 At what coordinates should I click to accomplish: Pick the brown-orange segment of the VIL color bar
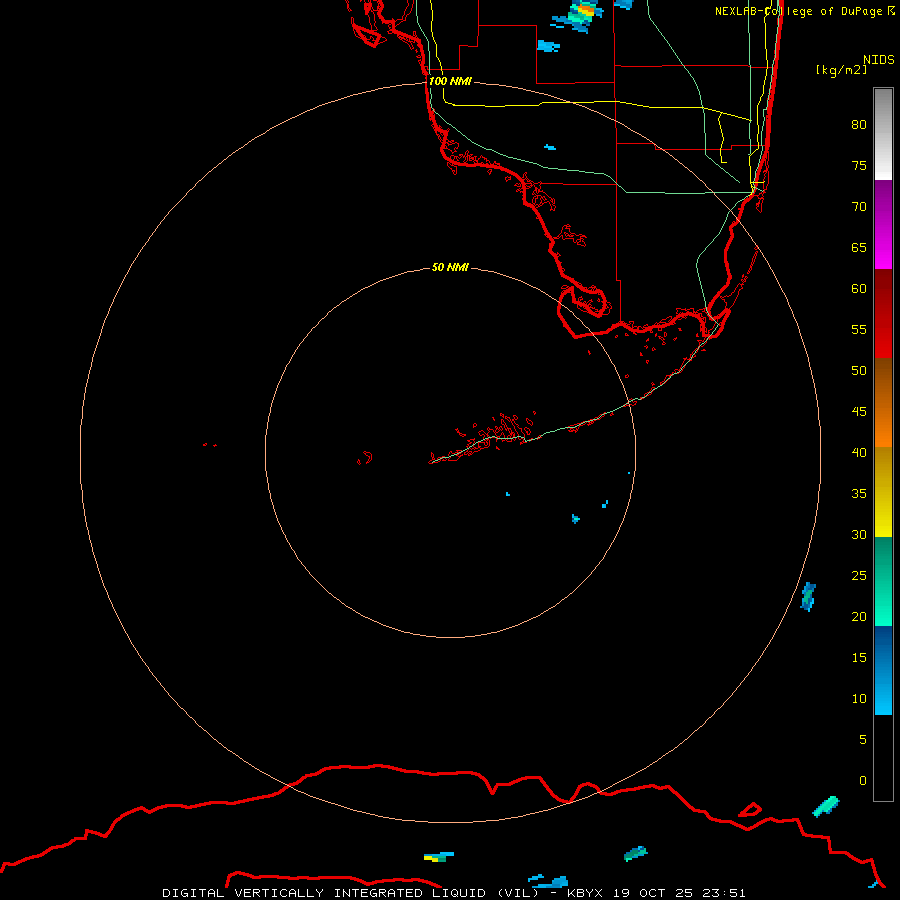tap(883, 402)
